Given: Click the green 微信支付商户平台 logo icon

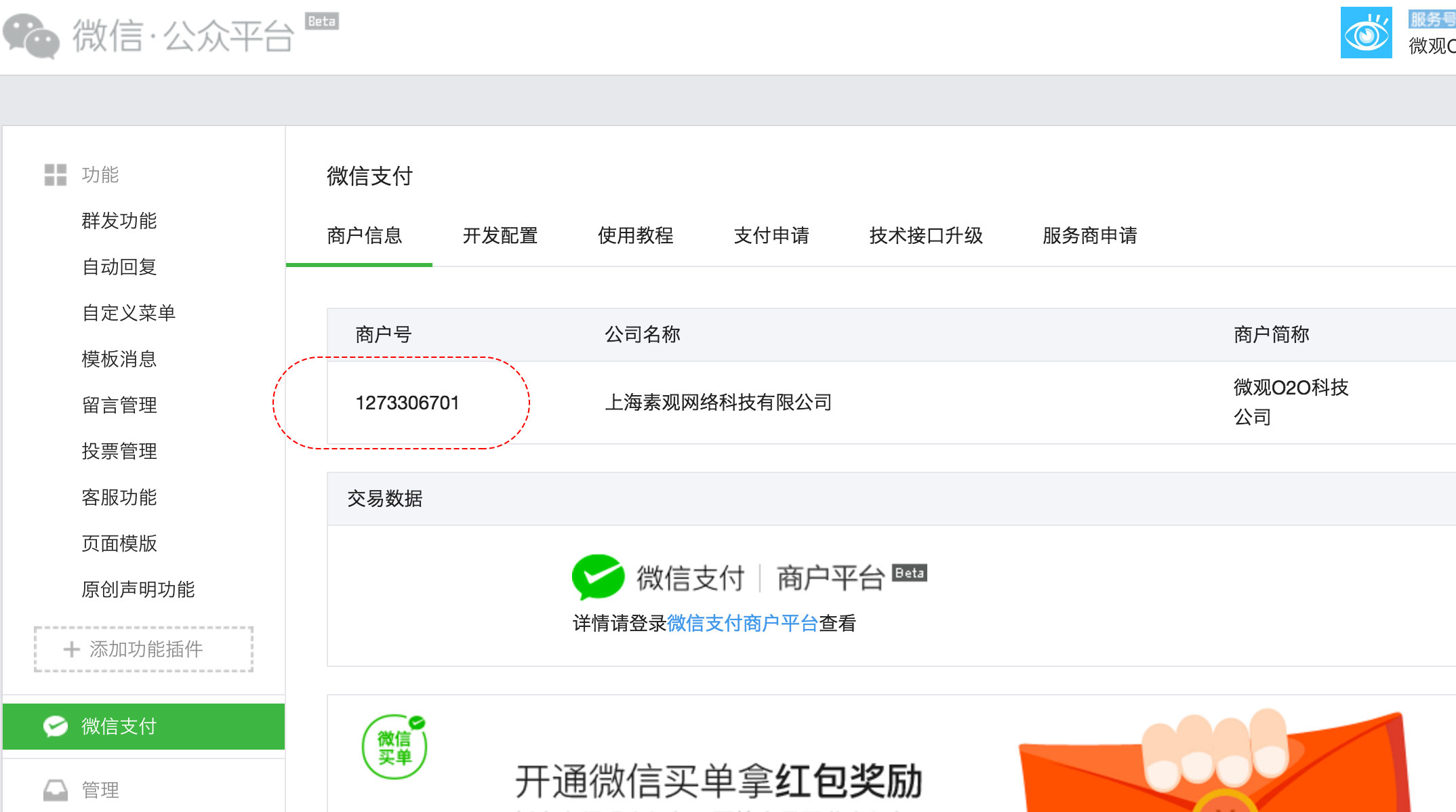Looking at the screenshot, I should coord(598,577).
